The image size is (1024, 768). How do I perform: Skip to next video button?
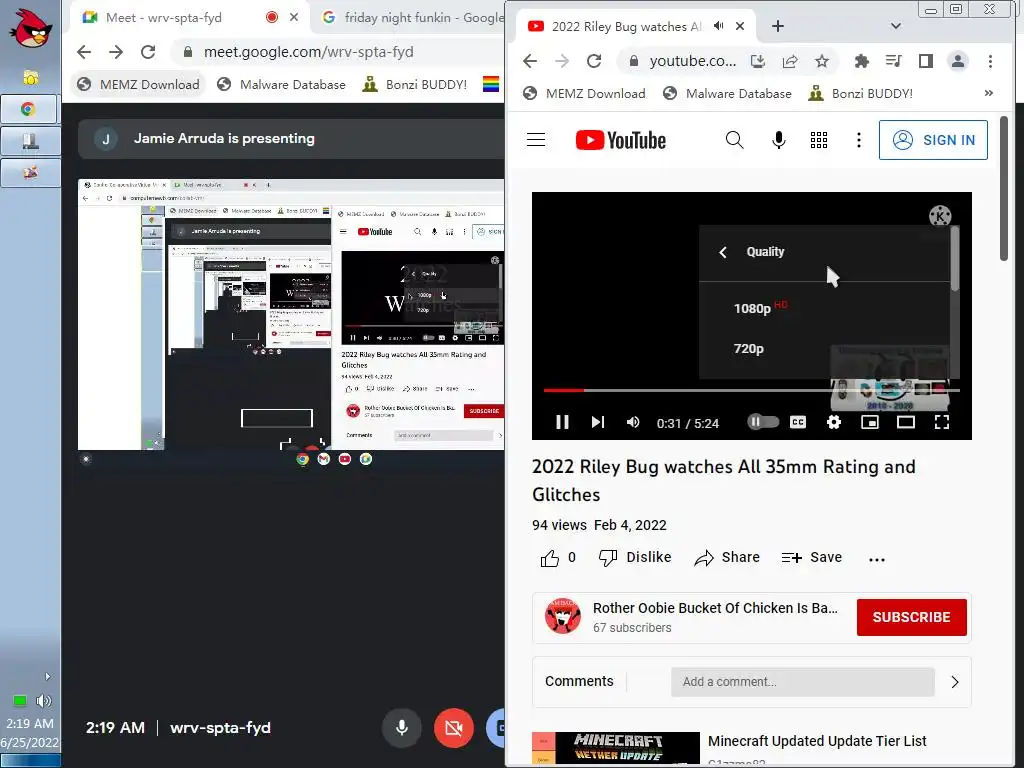tap(598, 423)
